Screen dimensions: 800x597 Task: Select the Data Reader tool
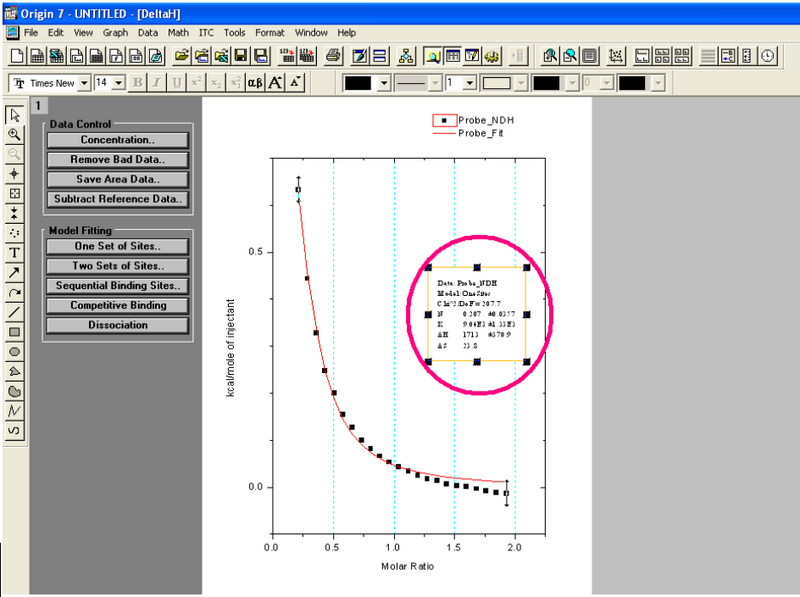click(14, 194)
